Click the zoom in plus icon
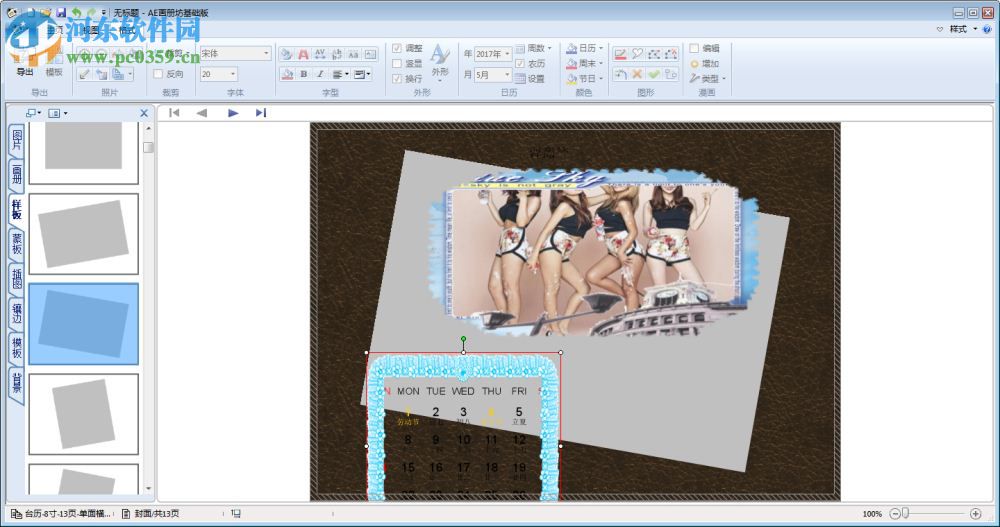1000x527 pixels. click(x=975, y=514)
